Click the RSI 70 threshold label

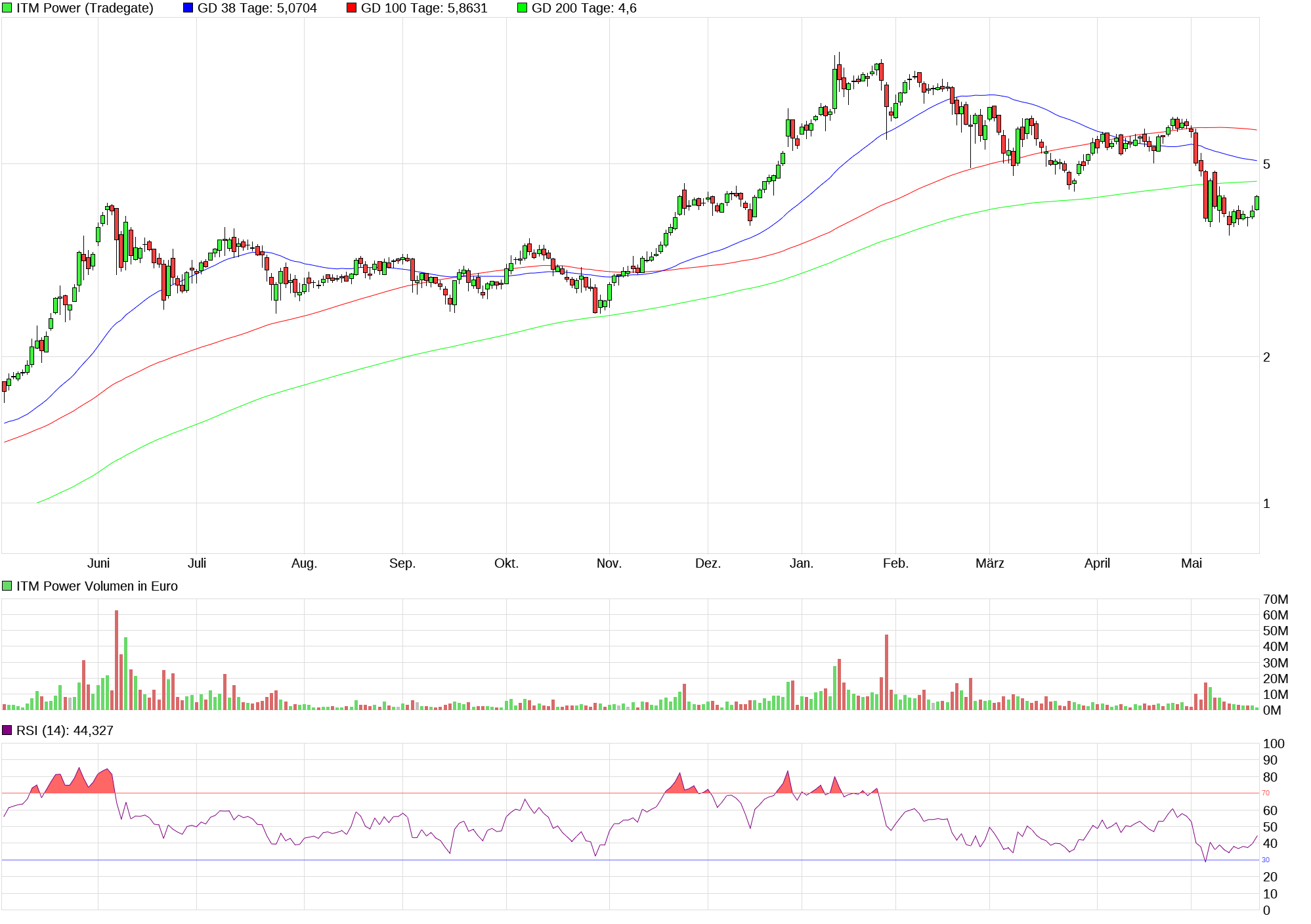tap(1265, 793)
